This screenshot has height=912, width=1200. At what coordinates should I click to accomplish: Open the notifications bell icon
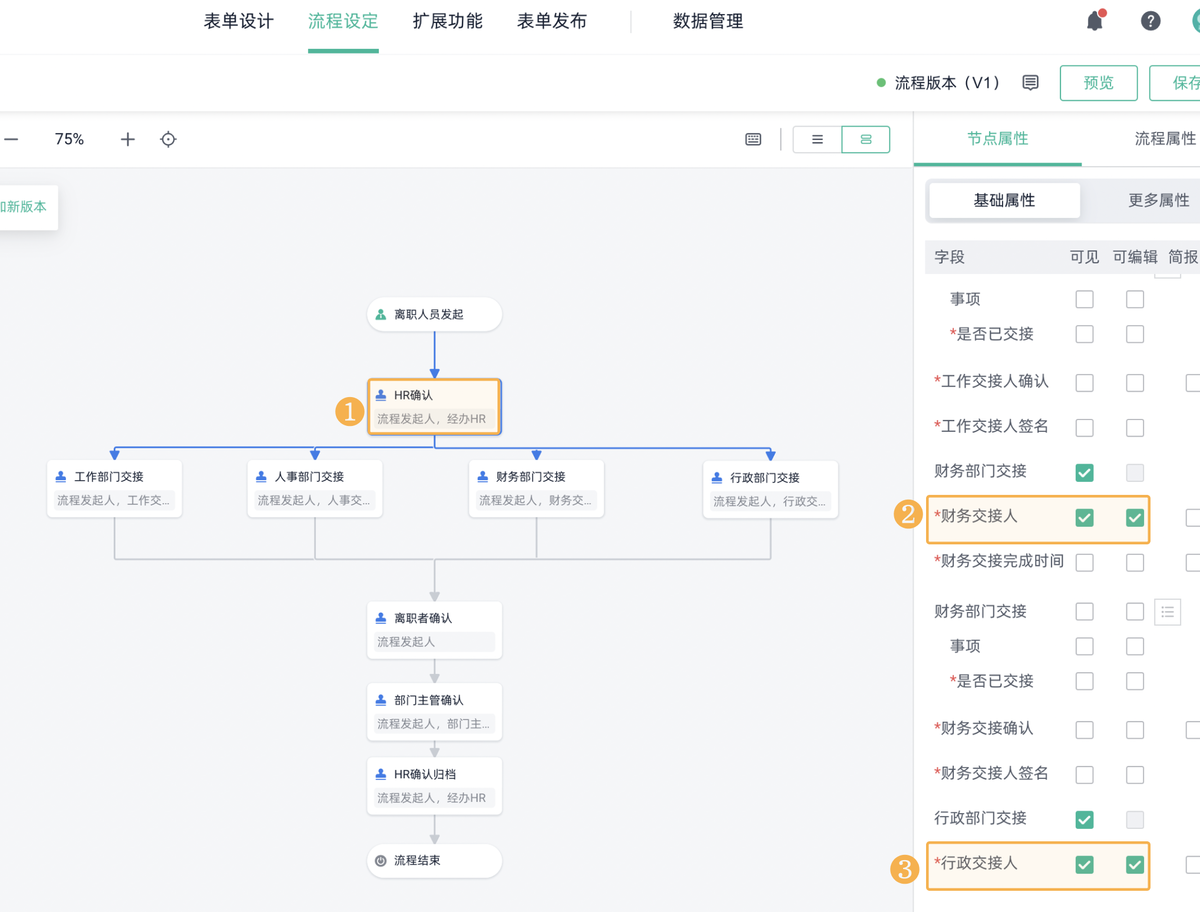point(1094,20)
